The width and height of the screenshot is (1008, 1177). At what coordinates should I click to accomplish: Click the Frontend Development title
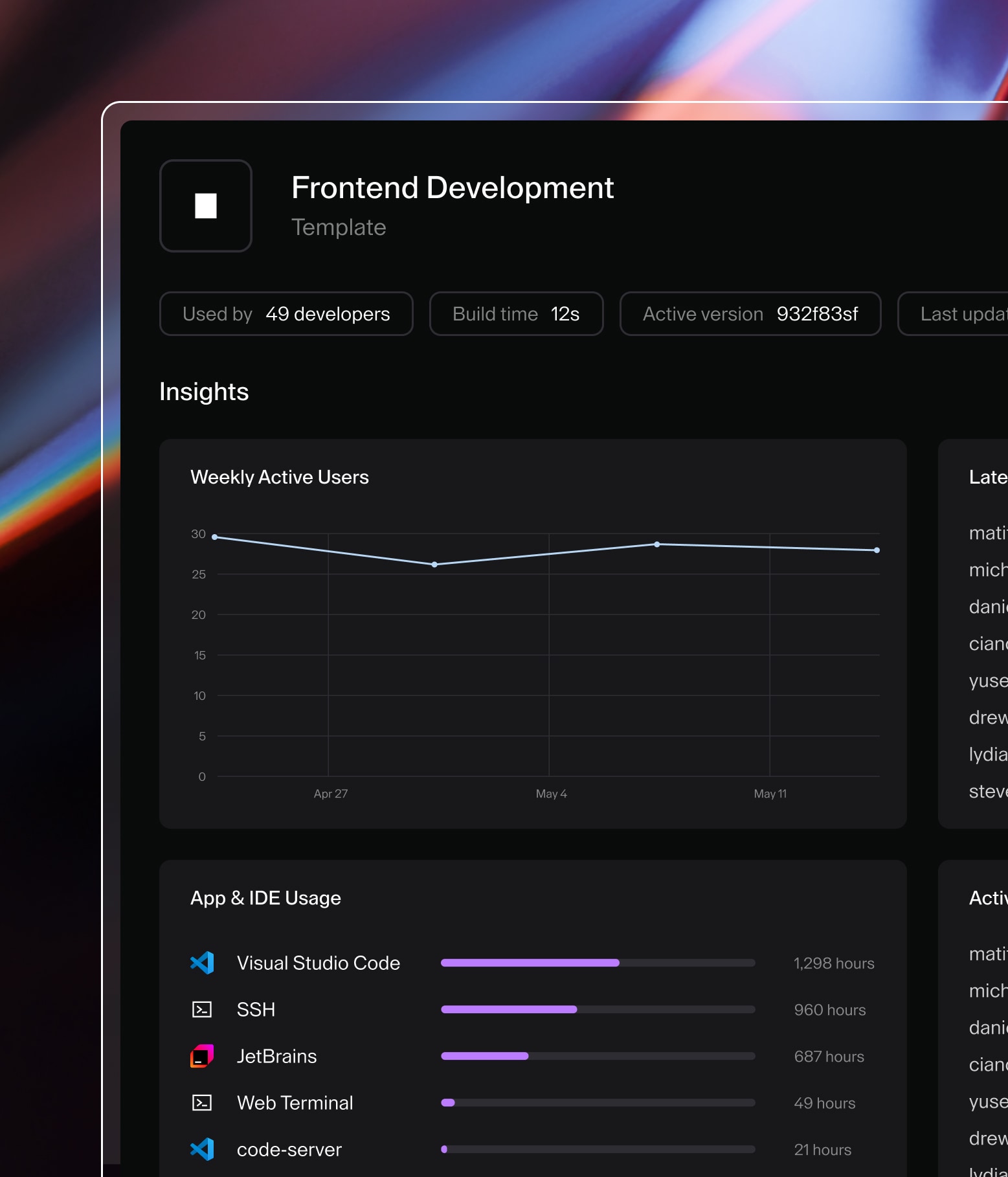452,188
